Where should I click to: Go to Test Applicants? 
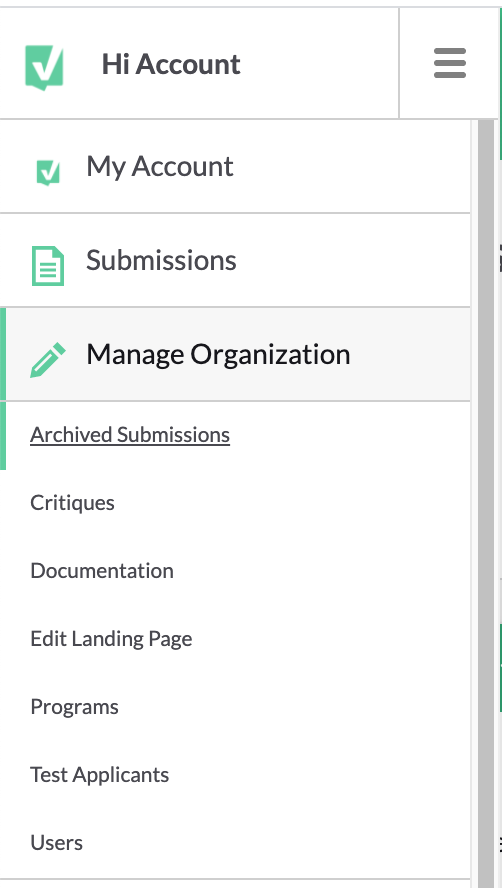[x=100, y=775]
